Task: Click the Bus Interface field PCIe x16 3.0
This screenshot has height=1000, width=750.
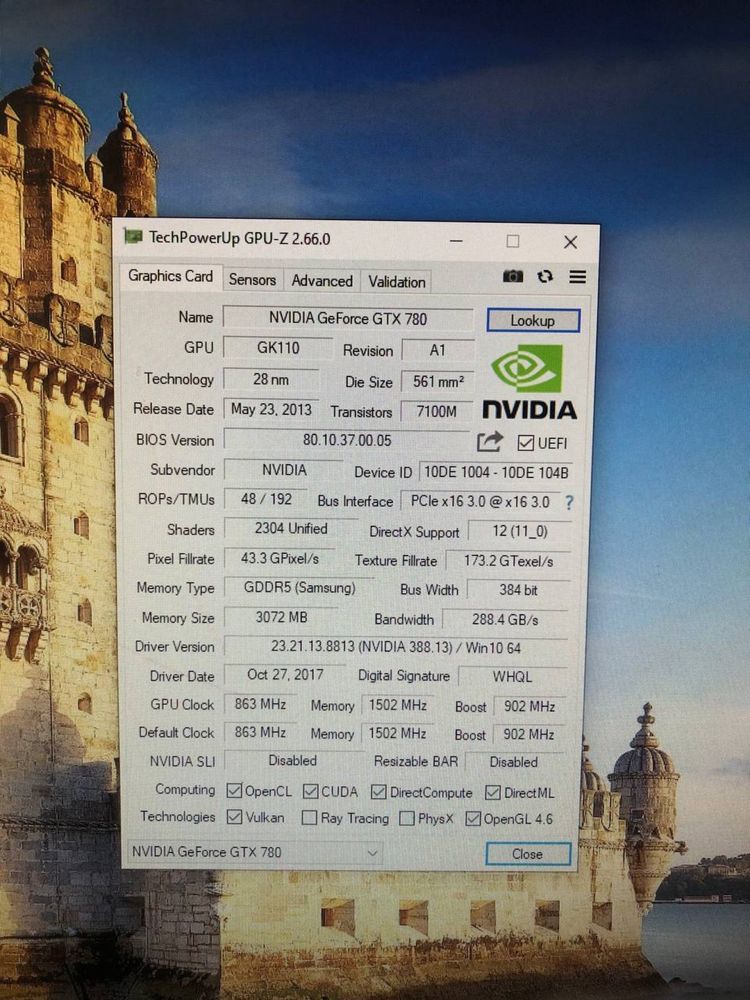Action: point(480,501)
